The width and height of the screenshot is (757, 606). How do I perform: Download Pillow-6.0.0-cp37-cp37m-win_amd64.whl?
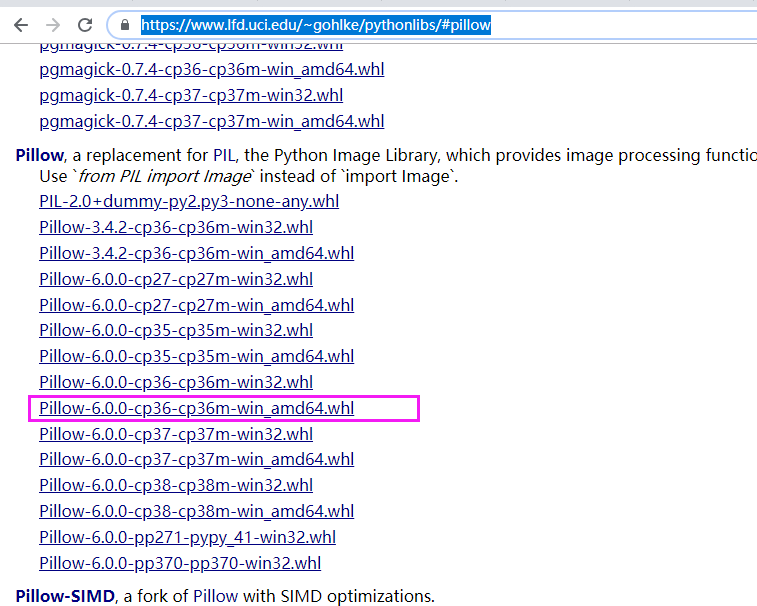tap(196, 459)
